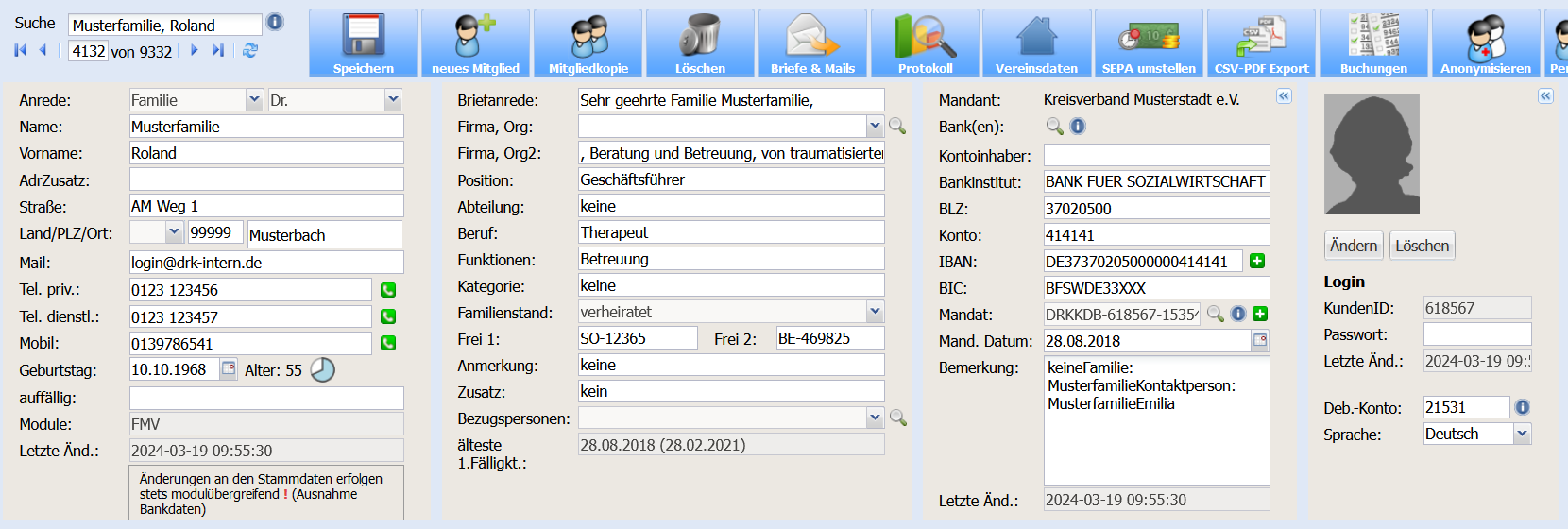Click info icon next to Deb.-Konto
The image size is (1568, 529).
[1523, 407]
